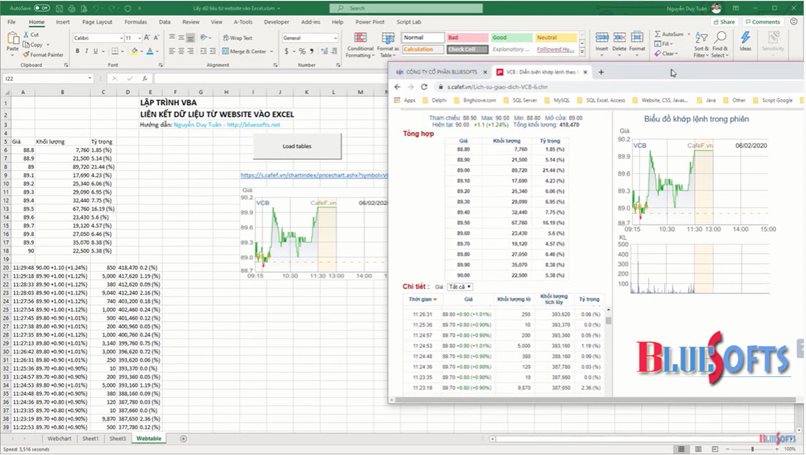Screen dimensions: 806x455
Task: Open the Insert ribbon tab
Action: click(63, 22)
